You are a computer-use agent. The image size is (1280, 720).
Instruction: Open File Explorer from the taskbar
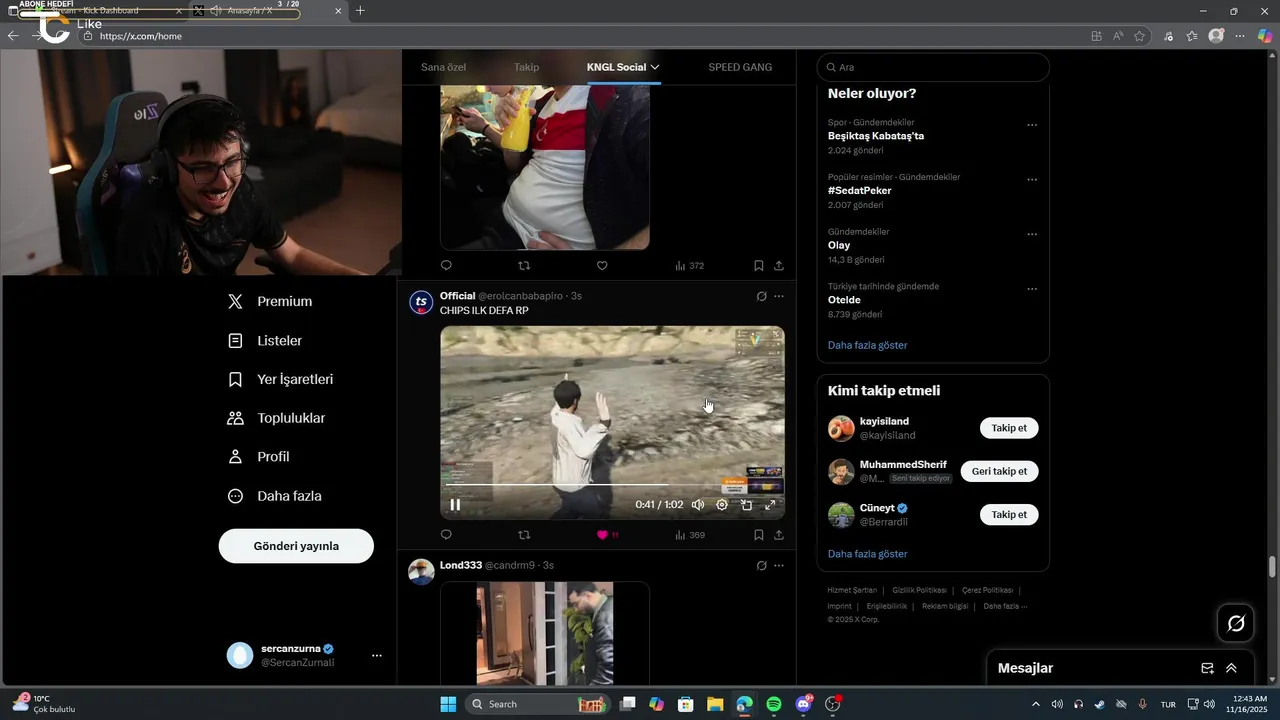pyautogui.click(x=715, y=704)
